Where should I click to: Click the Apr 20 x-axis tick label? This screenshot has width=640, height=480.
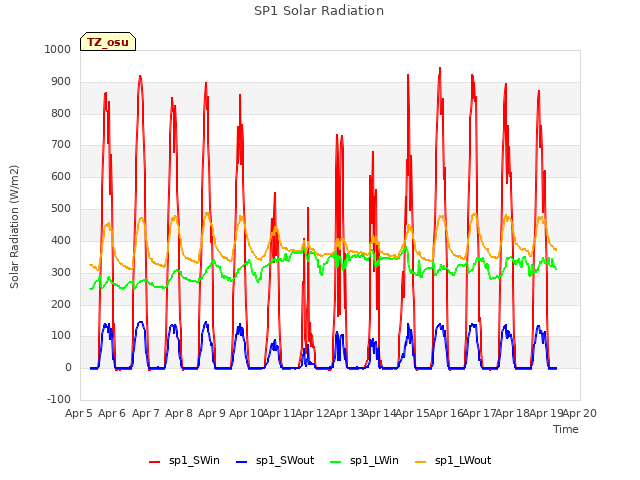click(x=580, y=413)
